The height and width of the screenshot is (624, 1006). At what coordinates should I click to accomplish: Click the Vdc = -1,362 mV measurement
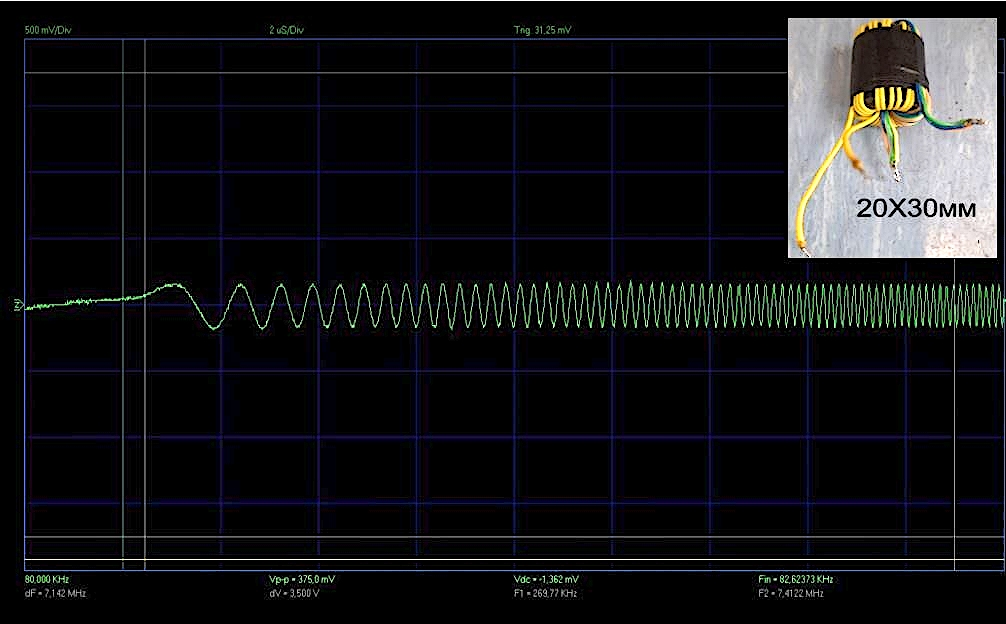tap(544, 580)
